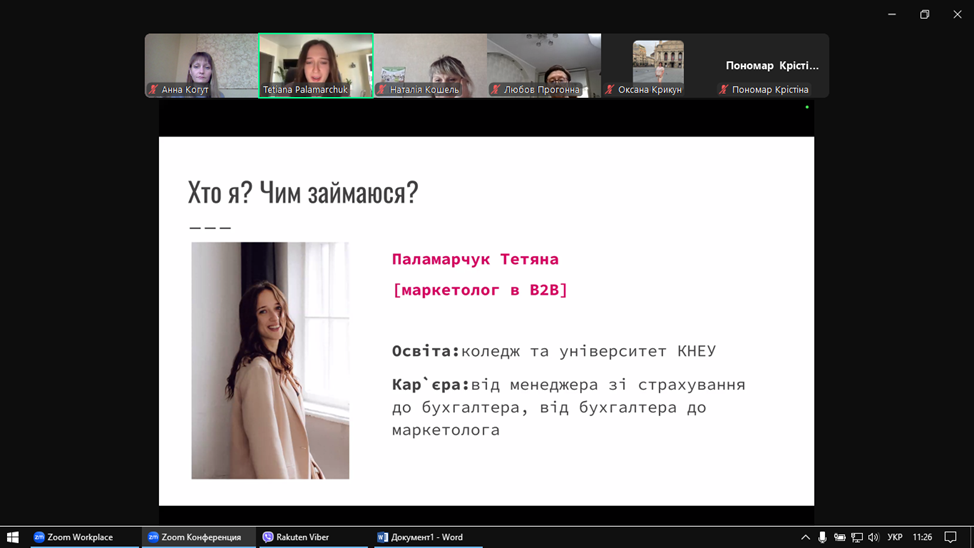Select Анна Когут's video thumbnail

point(201,63)
